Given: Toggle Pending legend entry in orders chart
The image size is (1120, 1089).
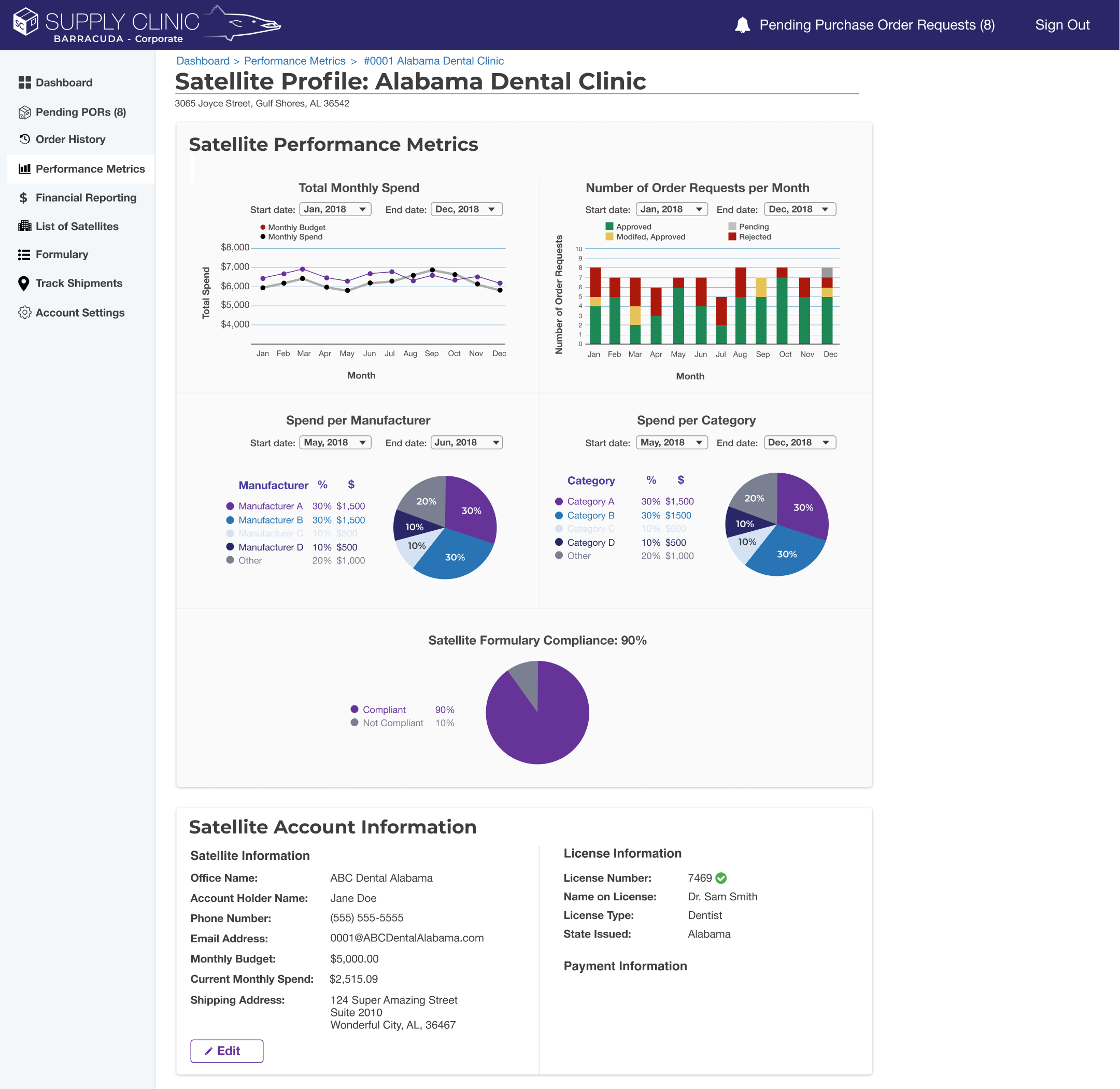Looking at the screenshot, I should (x=748, y=227).
